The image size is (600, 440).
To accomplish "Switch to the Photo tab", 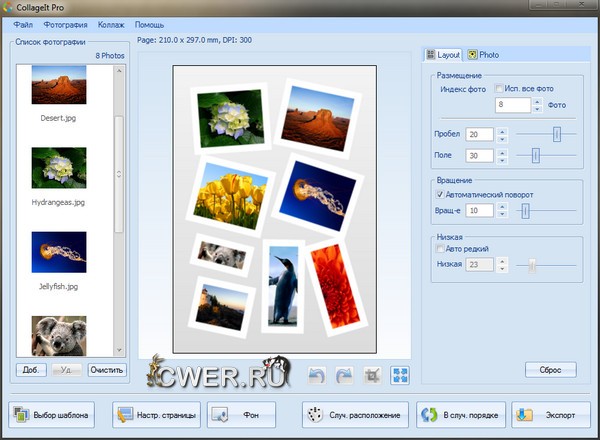I will (484, 55).
